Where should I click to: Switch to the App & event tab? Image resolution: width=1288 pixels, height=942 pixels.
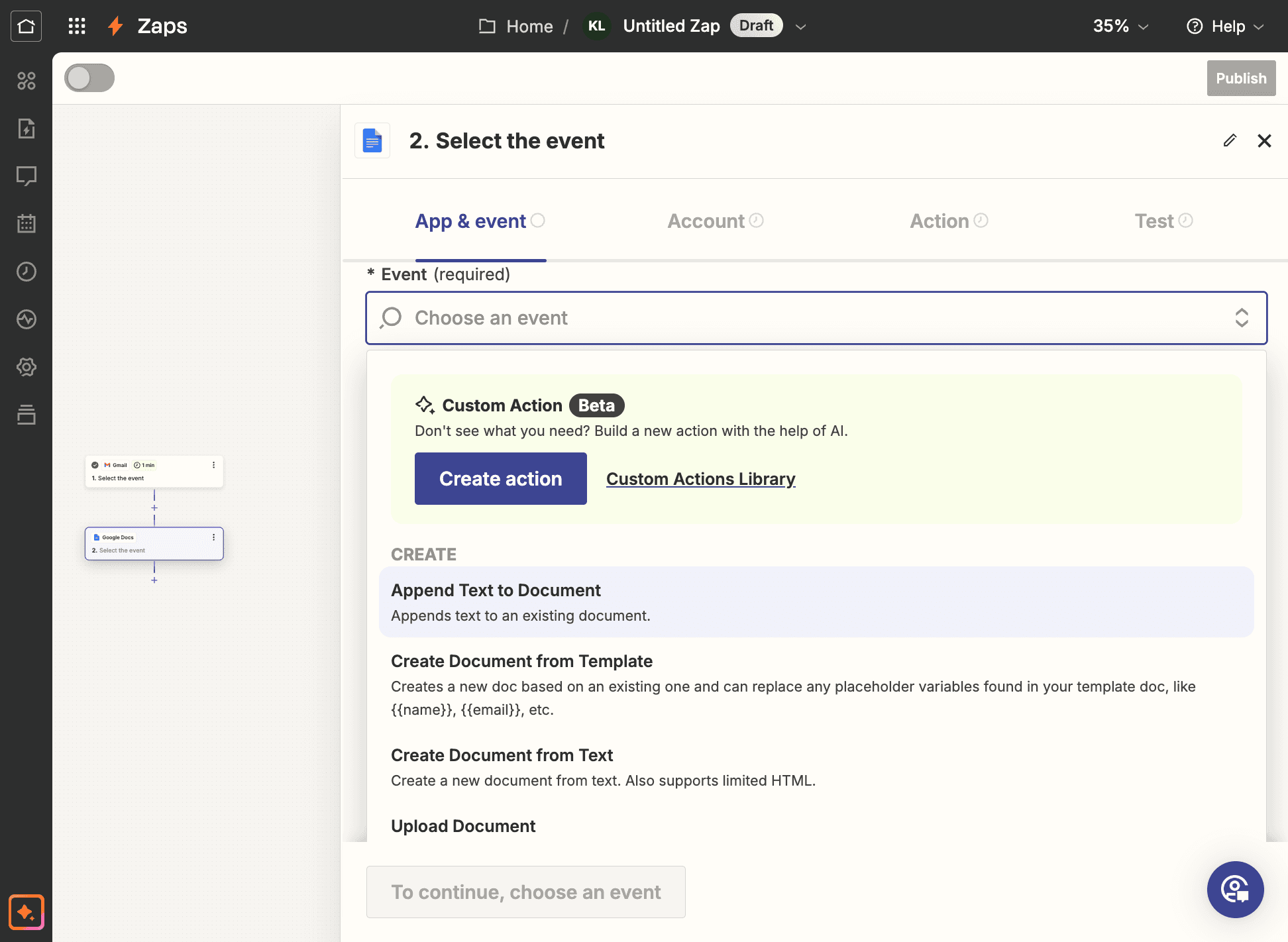point(480,221)
